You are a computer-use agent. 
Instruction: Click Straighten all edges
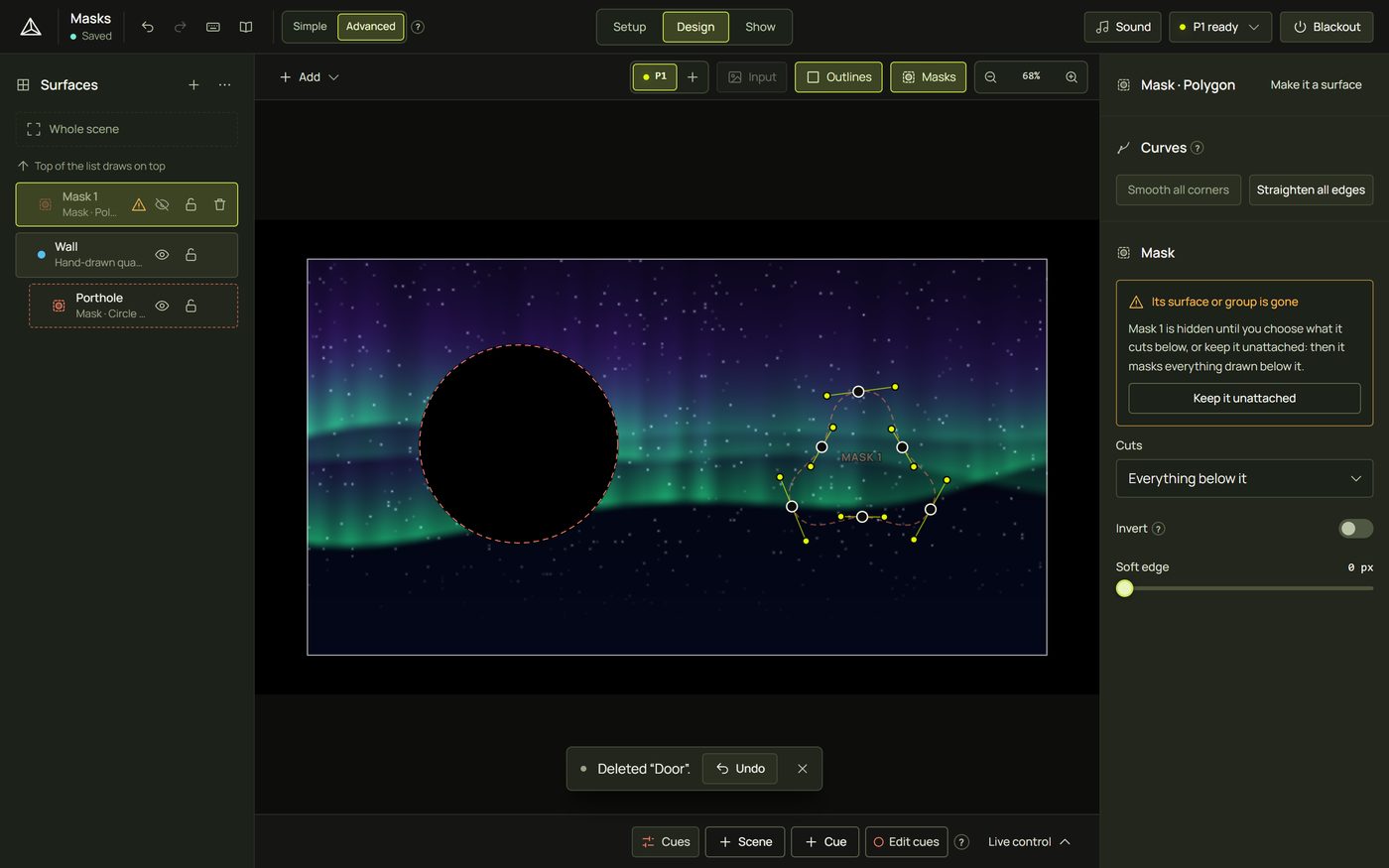click(1311, 189)
